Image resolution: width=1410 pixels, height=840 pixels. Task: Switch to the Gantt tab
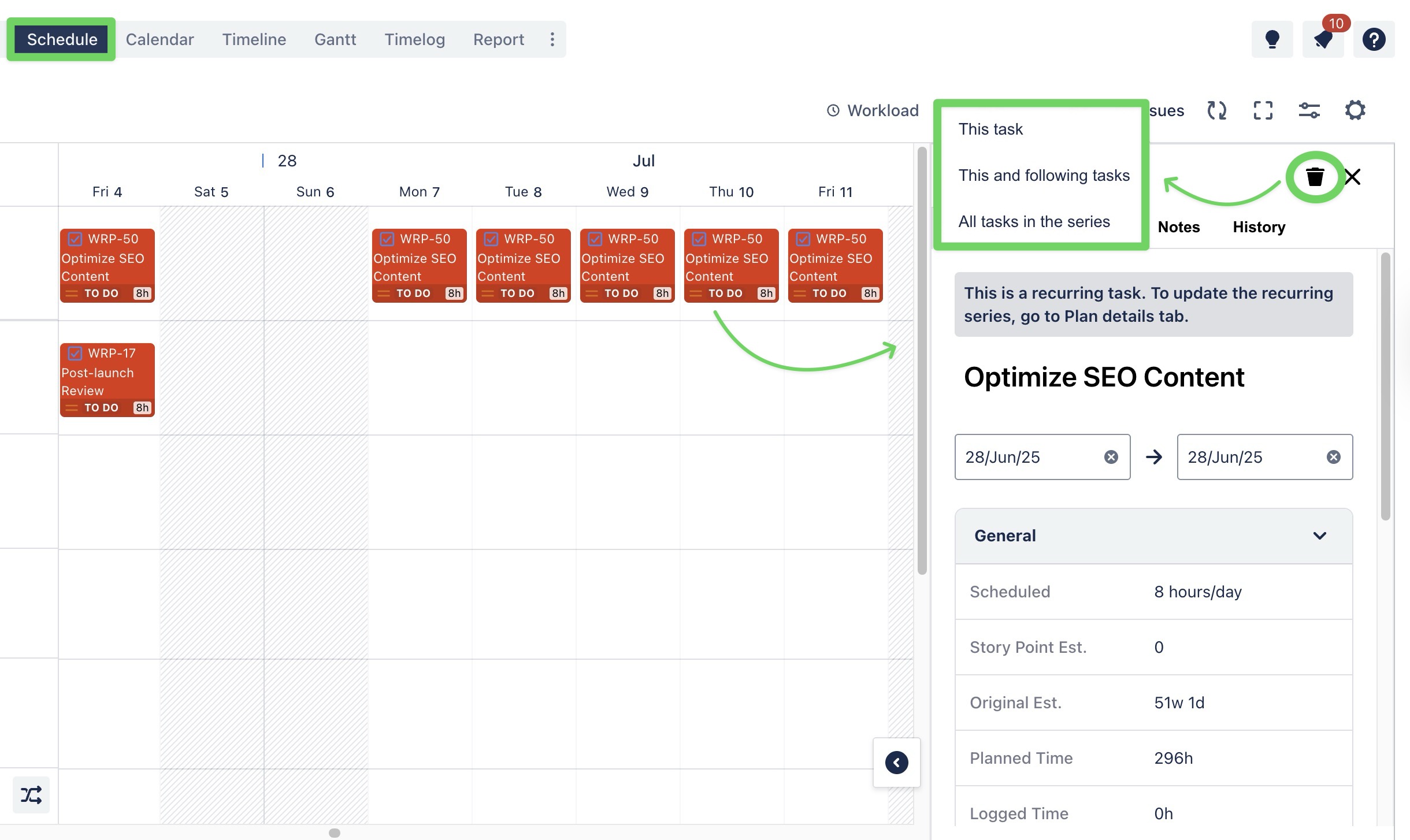click(335, 39)
